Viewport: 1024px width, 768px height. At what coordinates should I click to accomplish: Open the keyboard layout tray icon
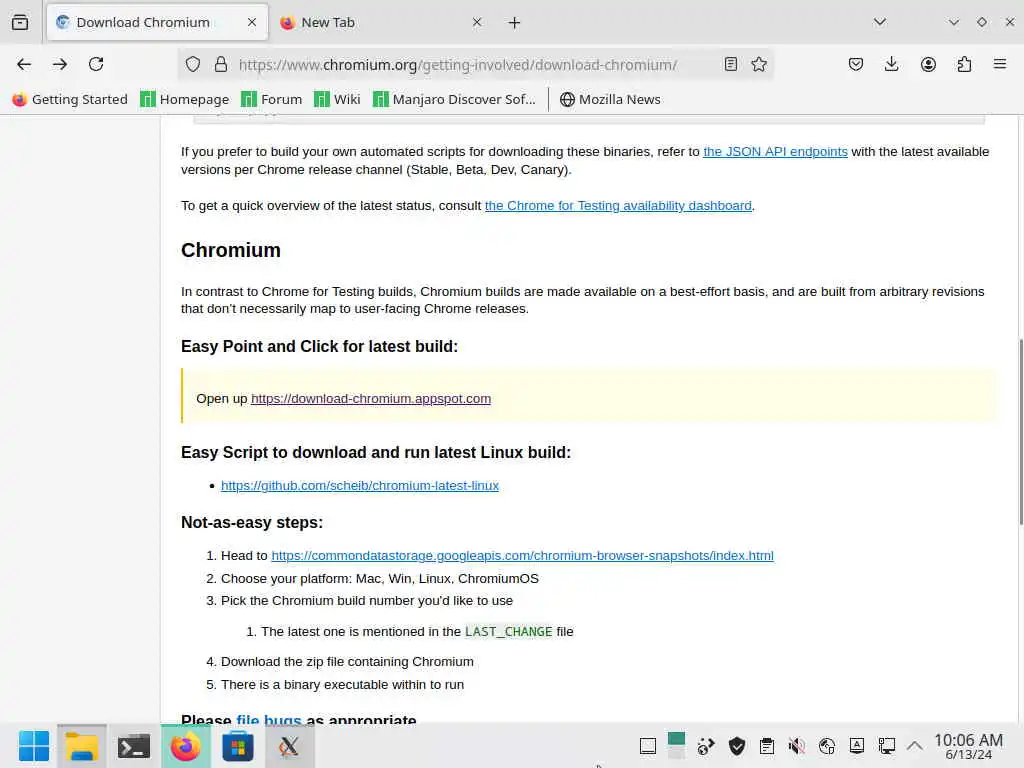click(x=857, y=746)
